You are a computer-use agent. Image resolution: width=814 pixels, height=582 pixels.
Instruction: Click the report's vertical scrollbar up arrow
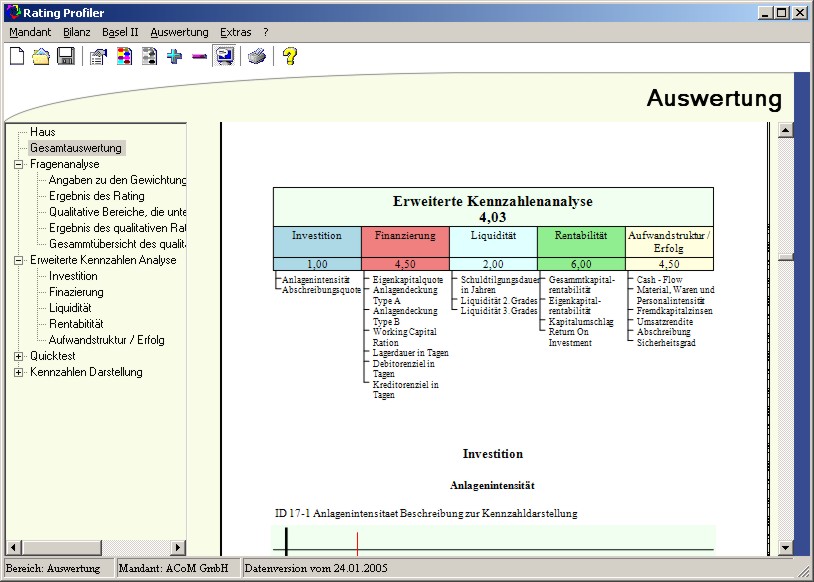point(785,130)
